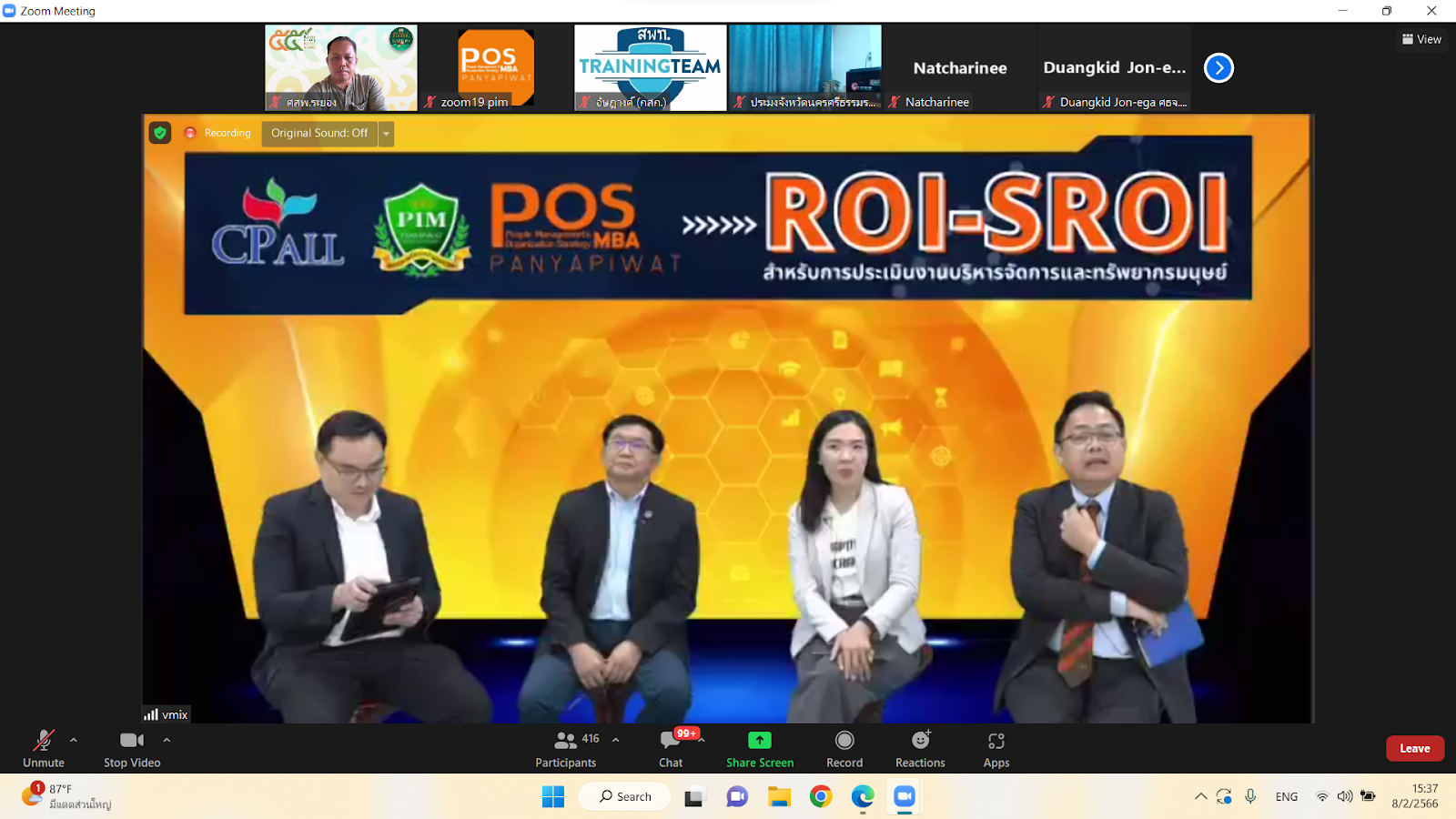Open Reactions menu
Screen dimensions: 1456x819
click(920, 749)
